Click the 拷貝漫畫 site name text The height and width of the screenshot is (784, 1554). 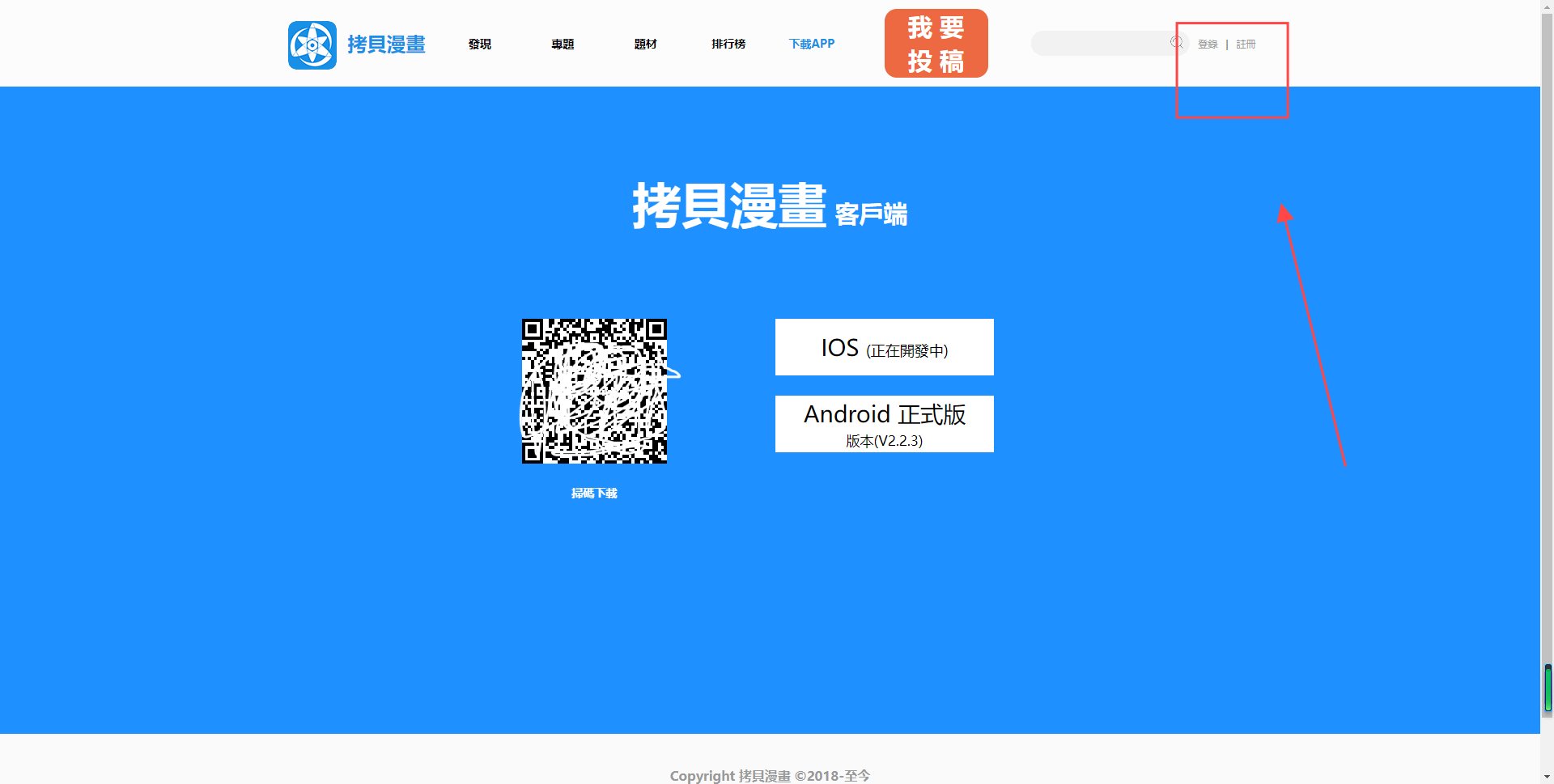[387, 44]
